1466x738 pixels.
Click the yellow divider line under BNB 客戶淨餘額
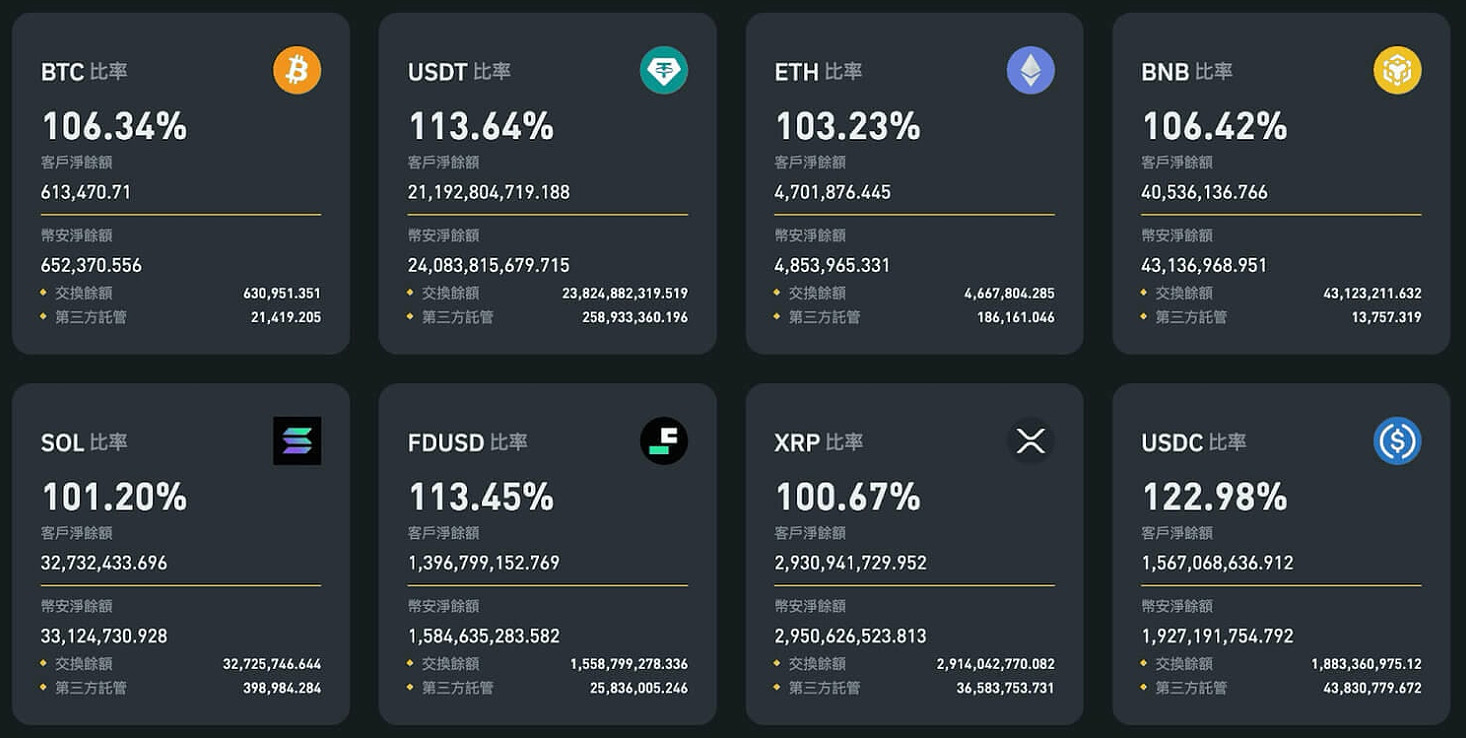tap(1282, 212)
